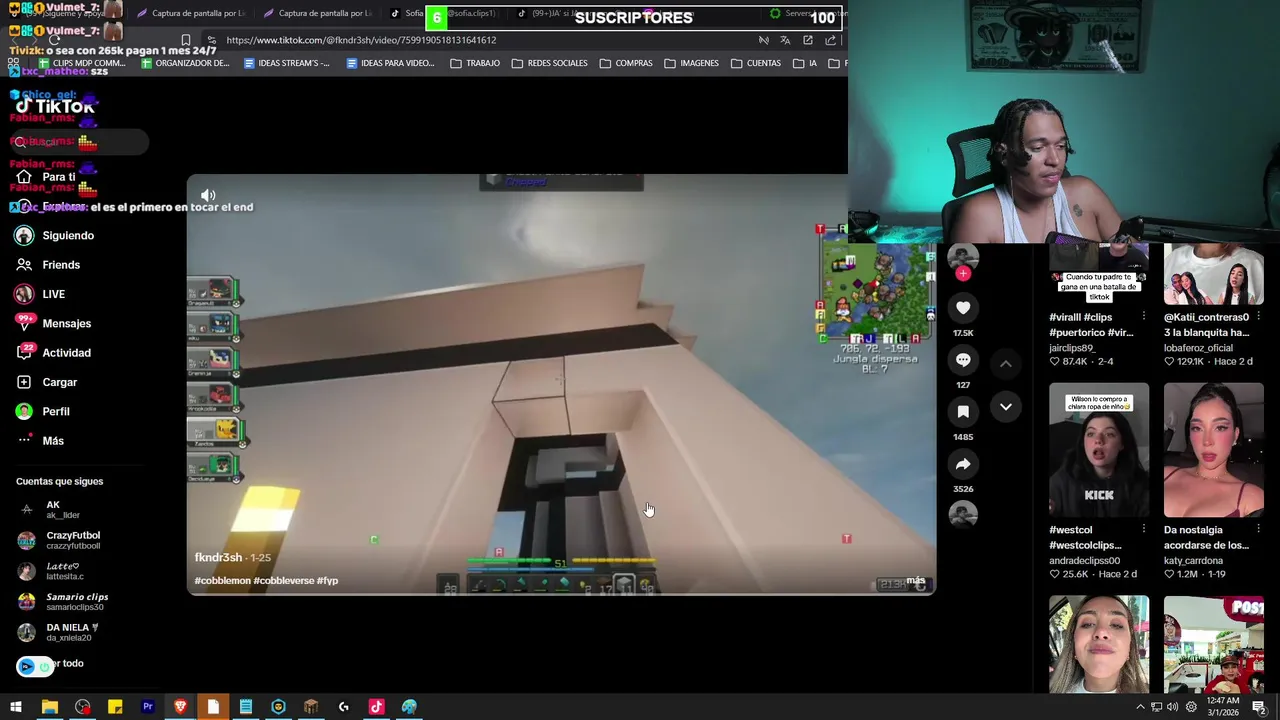Open the '#westcol' Kick video thumbnail
This screenshot has height=720, width=1280.
coord(1099,450)
